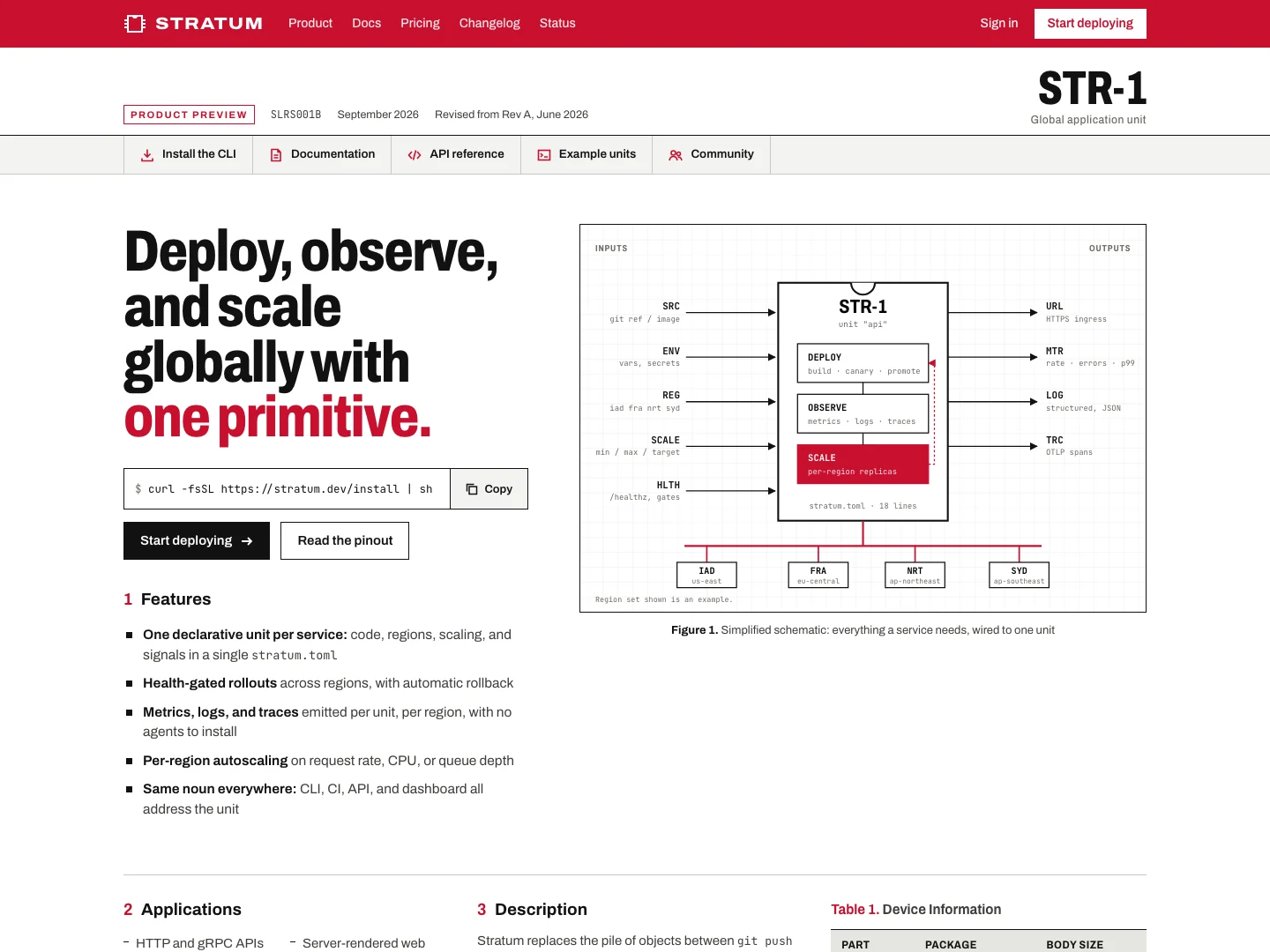Click the 'Per-region autoscaling' feature bullet

click(328, 761)
